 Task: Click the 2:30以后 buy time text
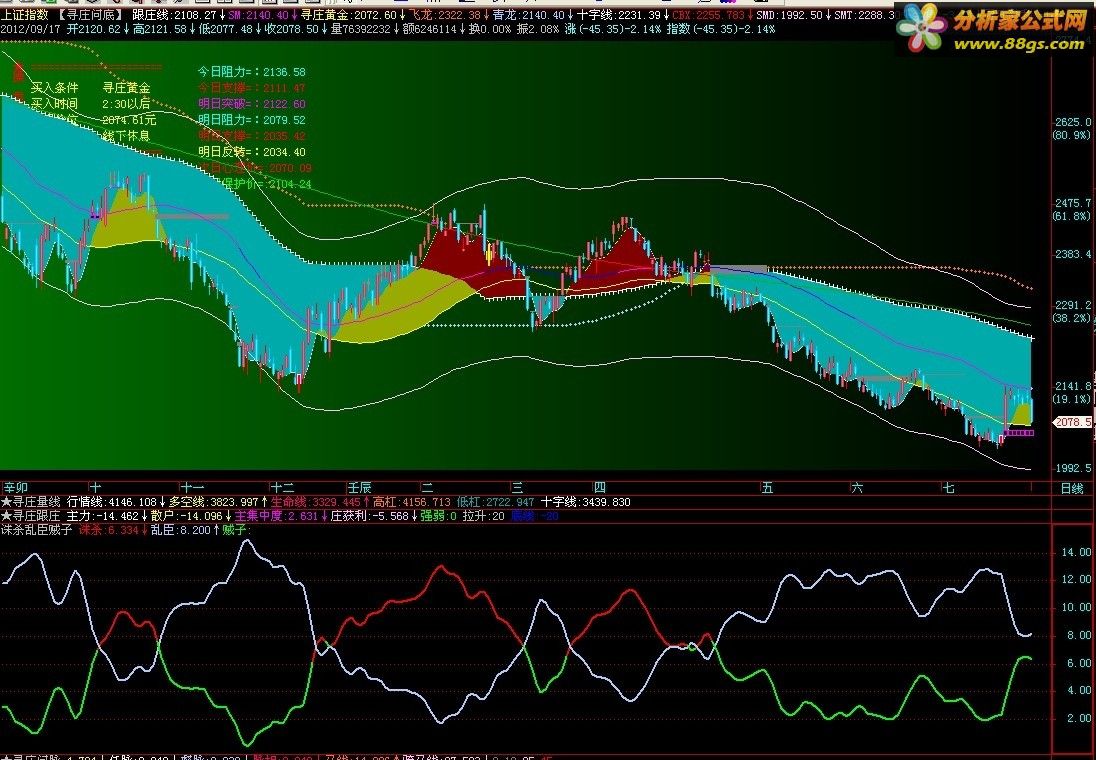tap(126, 103)
